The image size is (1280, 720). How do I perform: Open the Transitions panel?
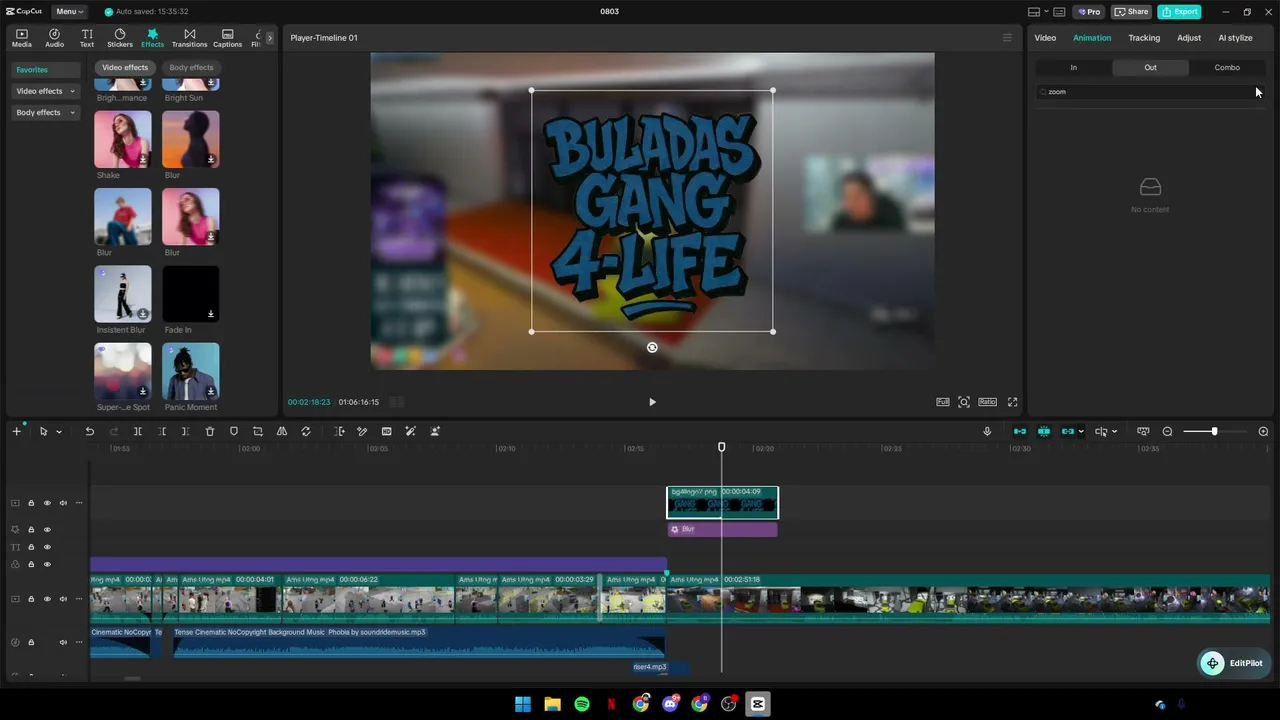(x=189, y=38)
